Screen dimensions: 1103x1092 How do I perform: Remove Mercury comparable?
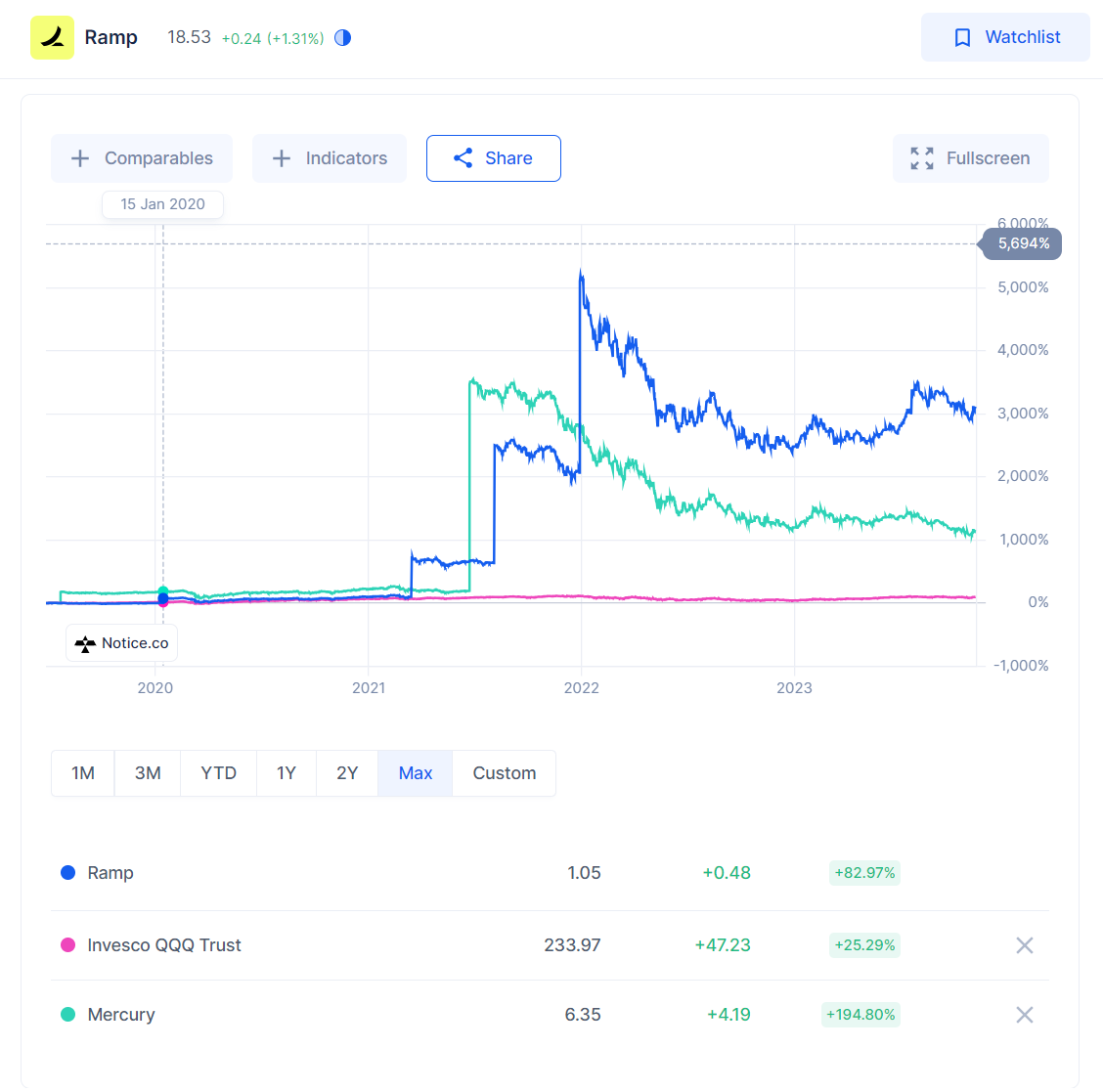point(1024,1015)
